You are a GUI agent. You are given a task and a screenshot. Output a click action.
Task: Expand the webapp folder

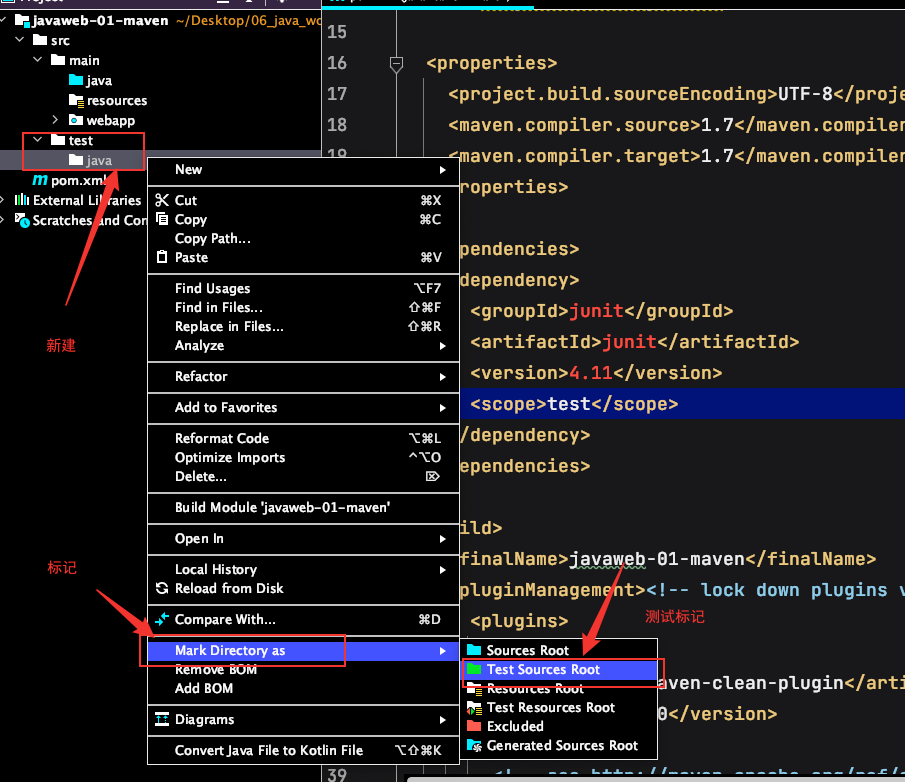[x=55, y=119]
